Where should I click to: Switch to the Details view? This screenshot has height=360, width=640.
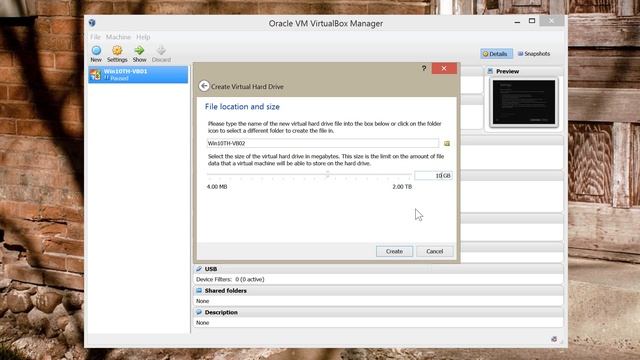496,54
